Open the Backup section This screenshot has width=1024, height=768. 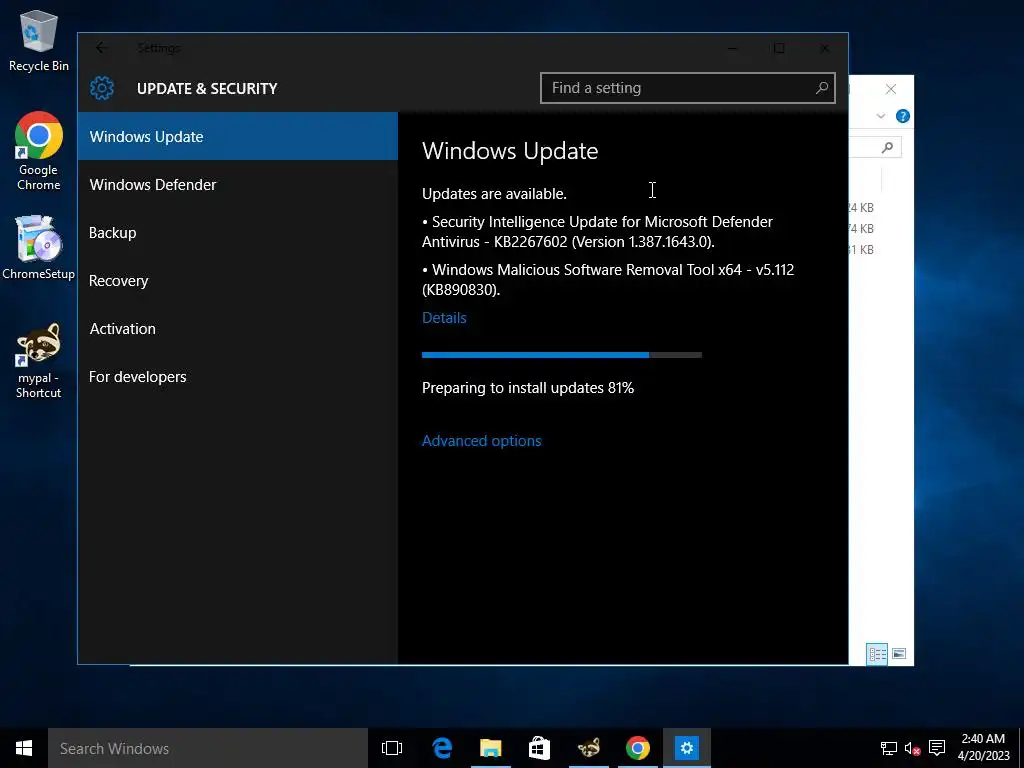238,232
